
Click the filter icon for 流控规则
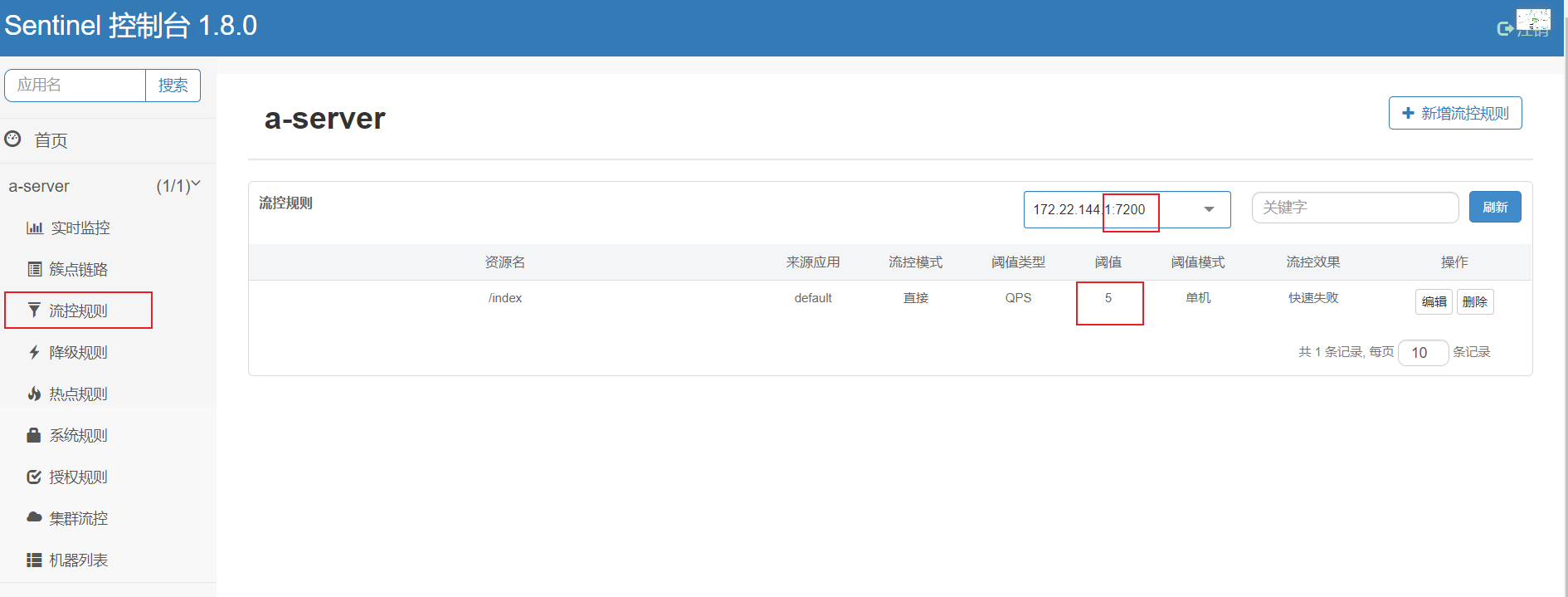pyautogui.click(x=34, y=311)
